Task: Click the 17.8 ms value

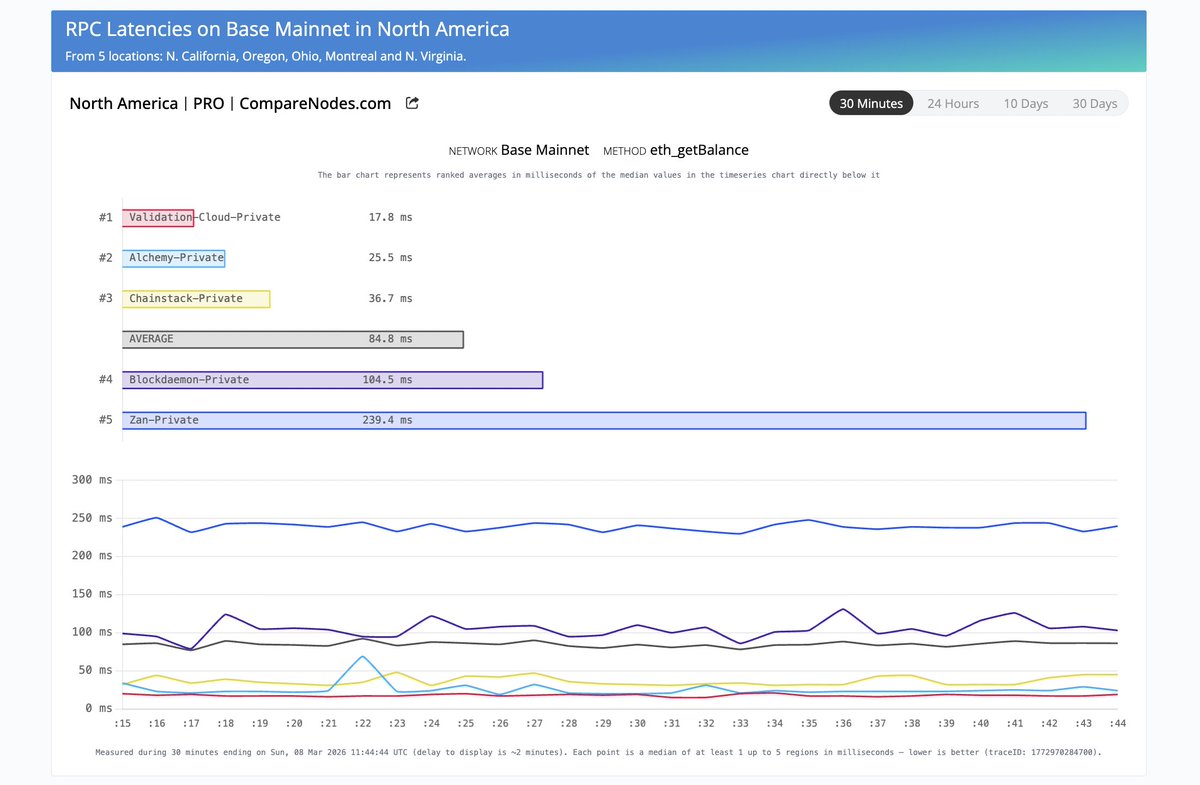Action: click(x=390, y=217)
